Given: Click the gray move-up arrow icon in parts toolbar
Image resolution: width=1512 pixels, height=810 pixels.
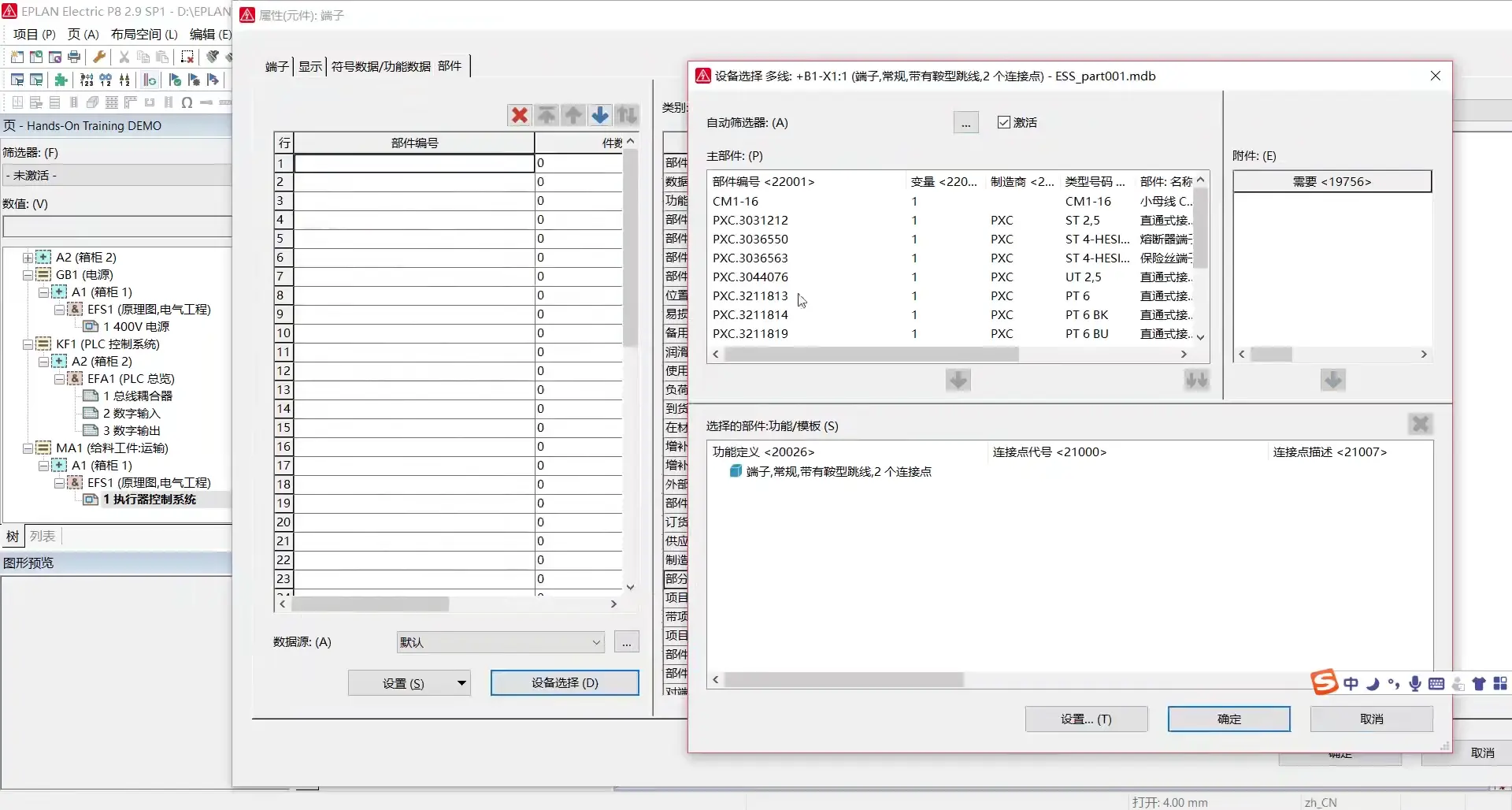Looking at the screenshot, I should click(x=573, y=115).
